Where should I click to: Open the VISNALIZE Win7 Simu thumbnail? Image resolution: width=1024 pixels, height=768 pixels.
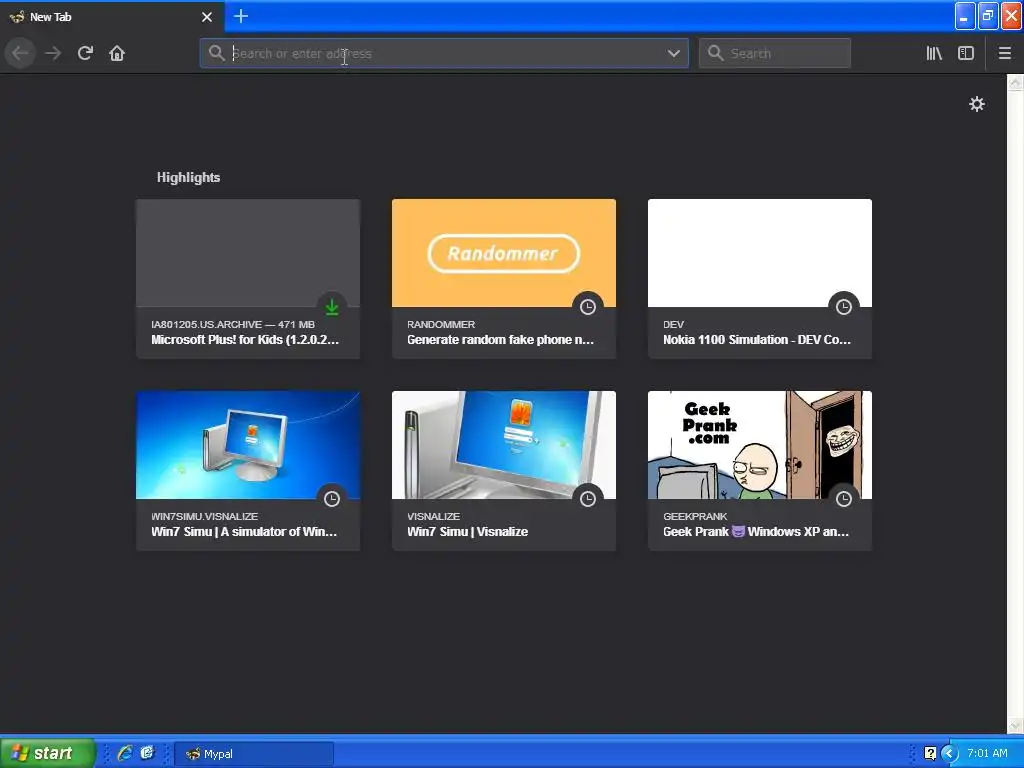[504, 445]
